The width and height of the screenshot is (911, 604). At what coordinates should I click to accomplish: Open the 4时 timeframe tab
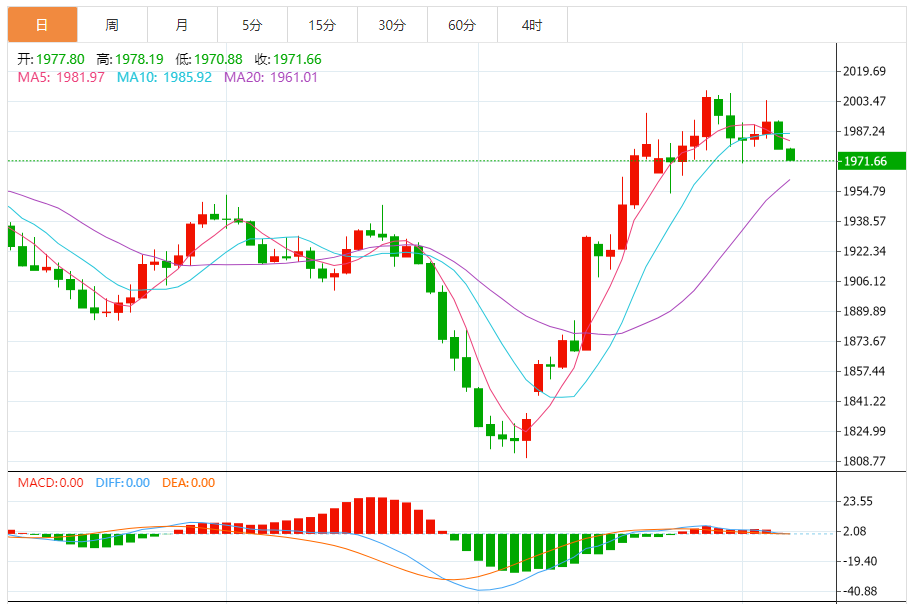pyautogui.click(x=532, y=25)
